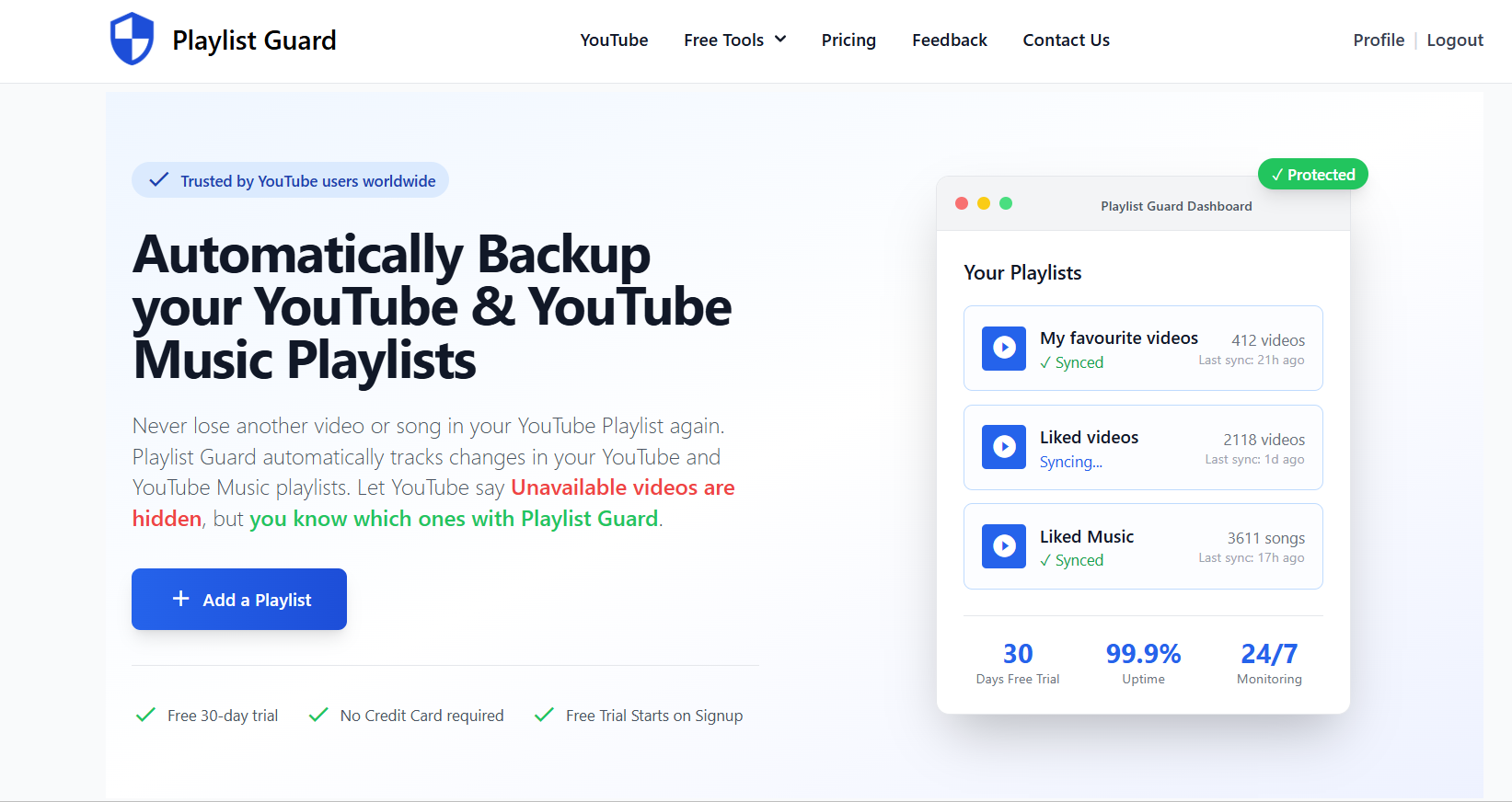Open the My favourite videos playlist title
The image size is (1512, 802).
tap(1119, 338)
